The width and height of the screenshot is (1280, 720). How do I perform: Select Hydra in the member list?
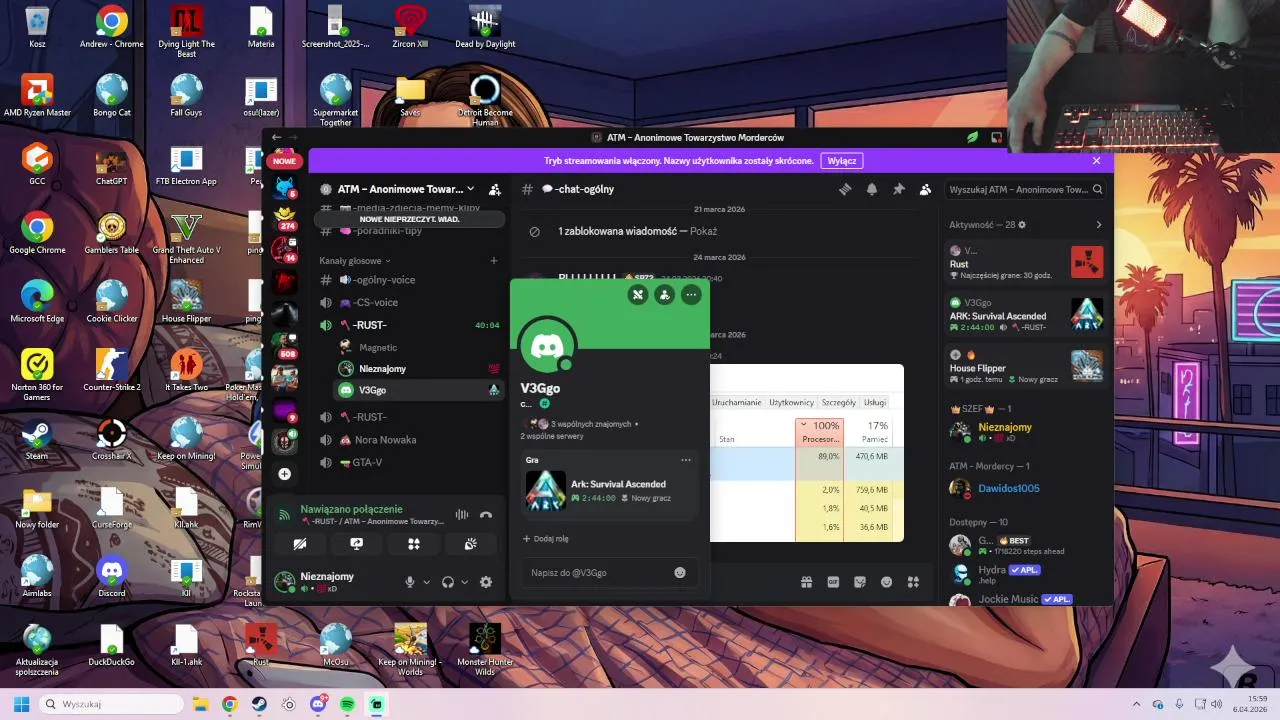(x=1026, y=574)
